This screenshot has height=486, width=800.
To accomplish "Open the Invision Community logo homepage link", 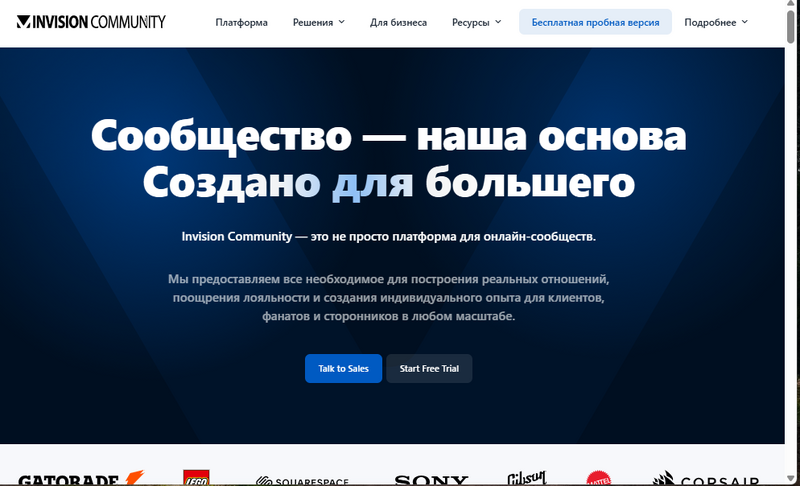I will (x=91, y=22).
